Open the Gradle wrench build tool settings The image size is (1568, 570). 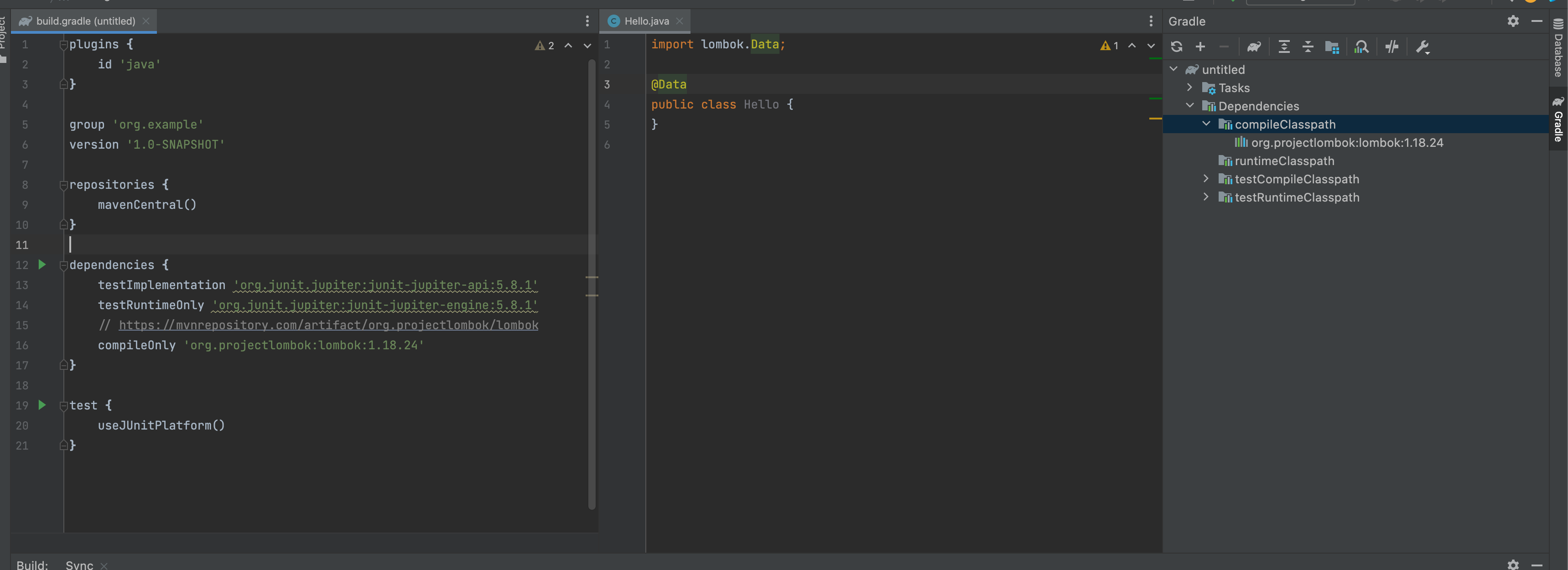(1422, 47)
